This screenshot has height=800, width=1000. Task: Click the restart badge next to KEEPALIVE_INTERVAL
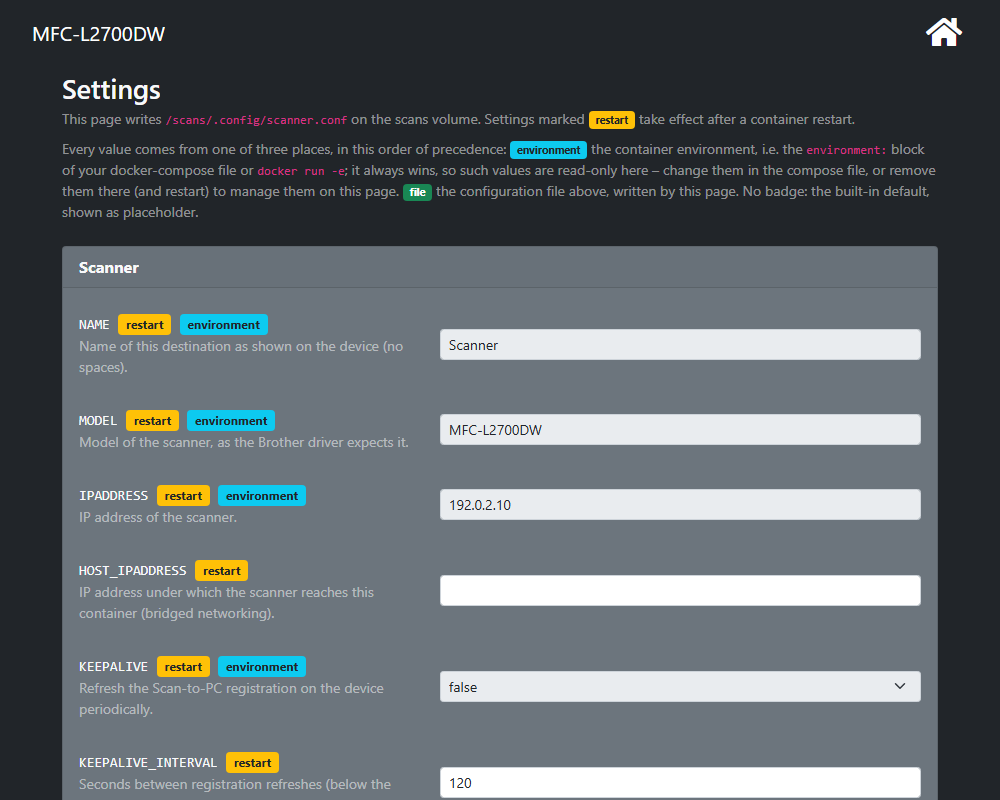253,763
